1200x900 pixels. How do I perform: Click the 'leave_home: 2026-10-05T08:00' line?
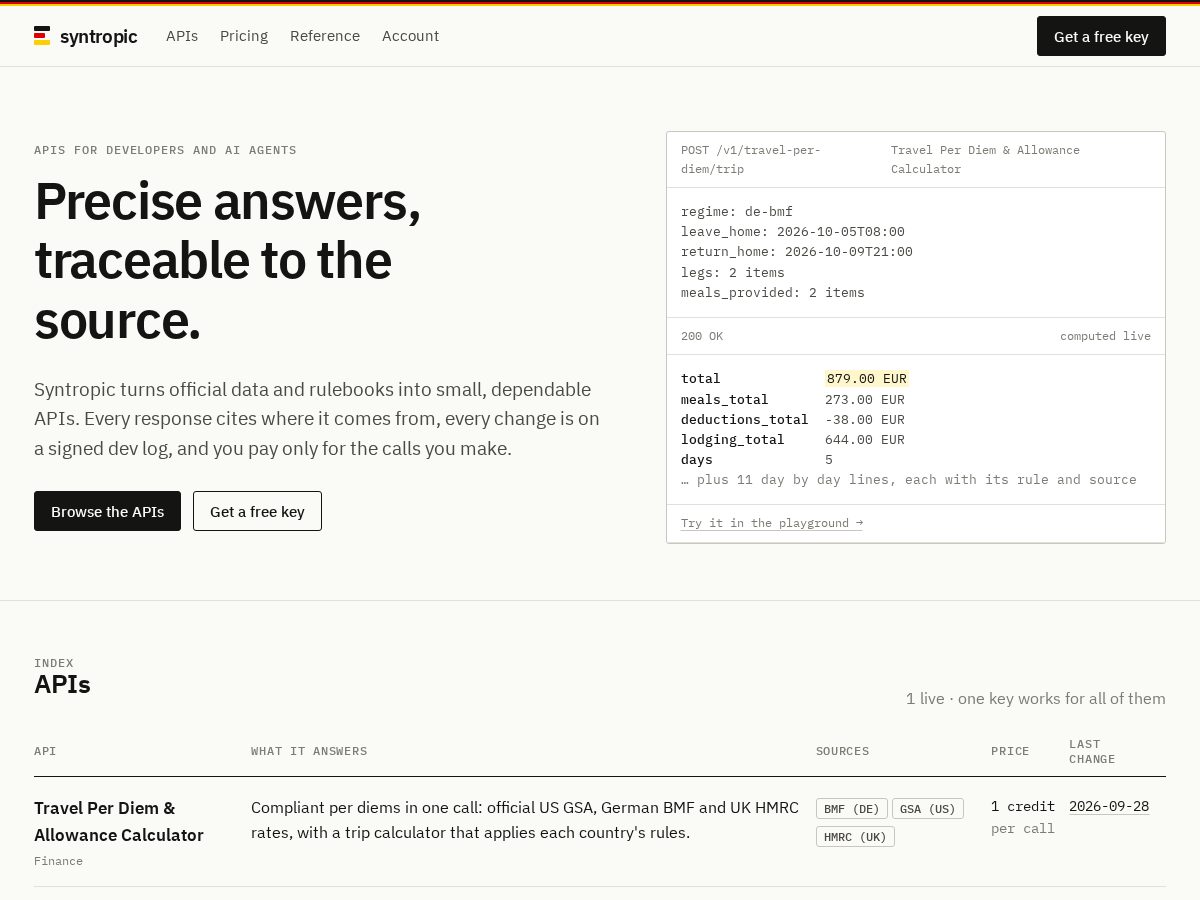click(793, 231)
